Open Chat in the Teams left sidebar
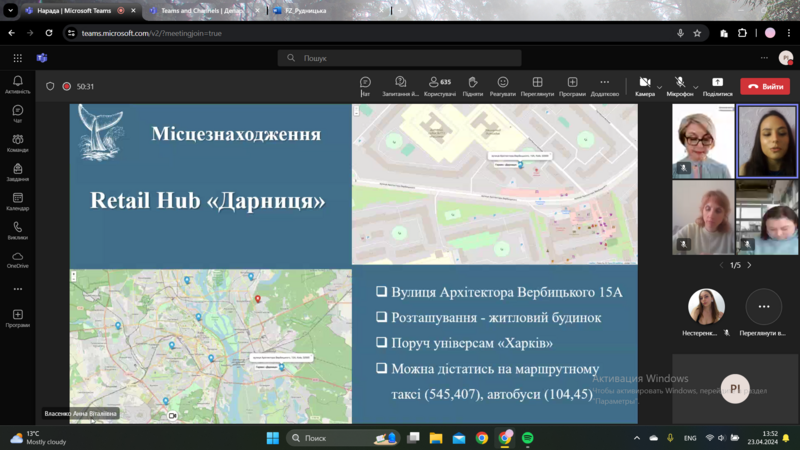The width and height of the screenshot is (800, 450). (x=17, y=114)
